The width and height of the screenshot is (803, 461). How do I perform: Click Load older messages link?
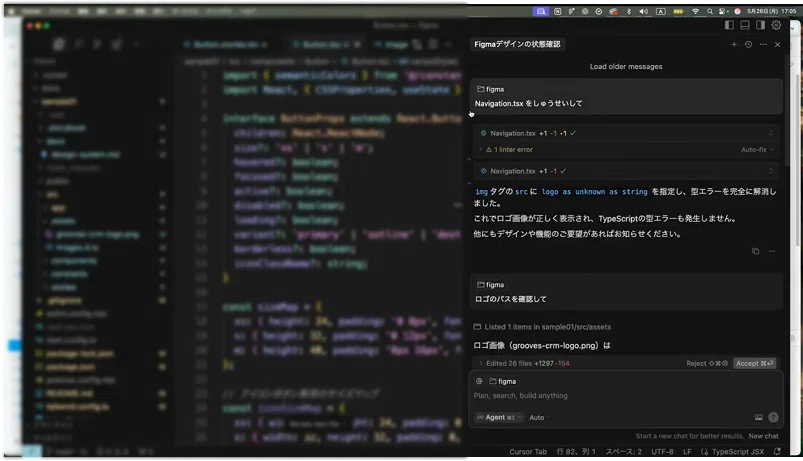coord(625,67)
